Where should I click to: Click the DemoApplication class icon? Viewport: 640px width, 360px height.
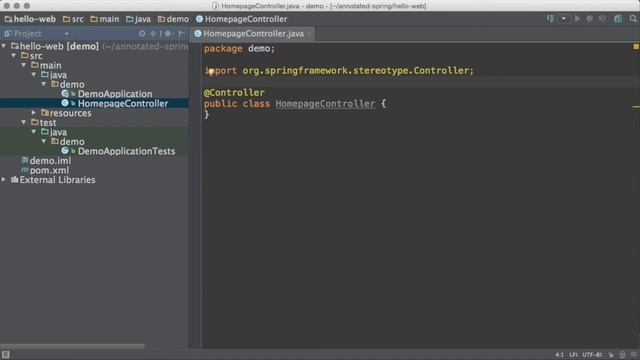[x=65, y=94]
